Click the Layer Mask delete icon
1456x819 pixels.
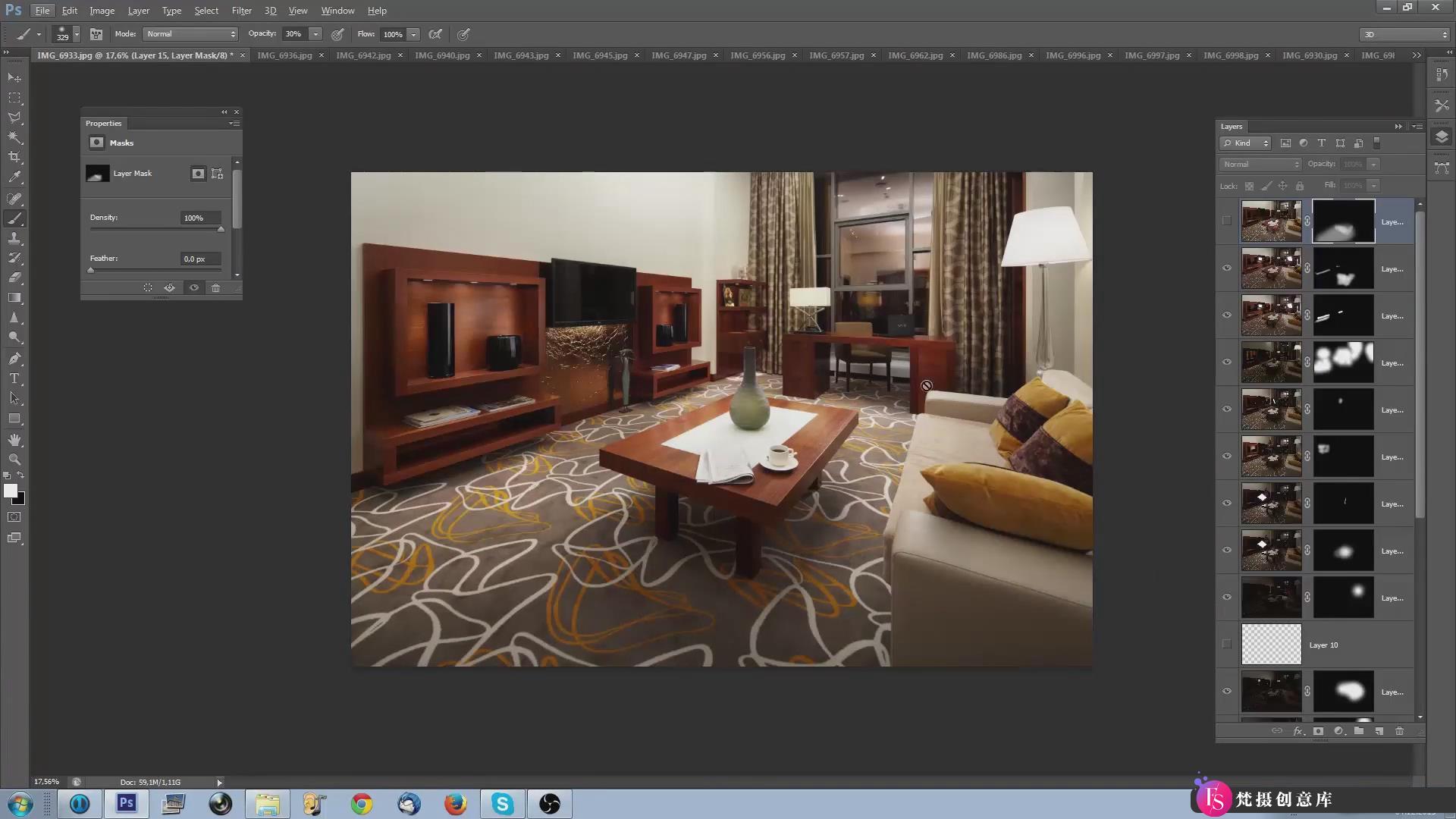(x=215, y=288)
